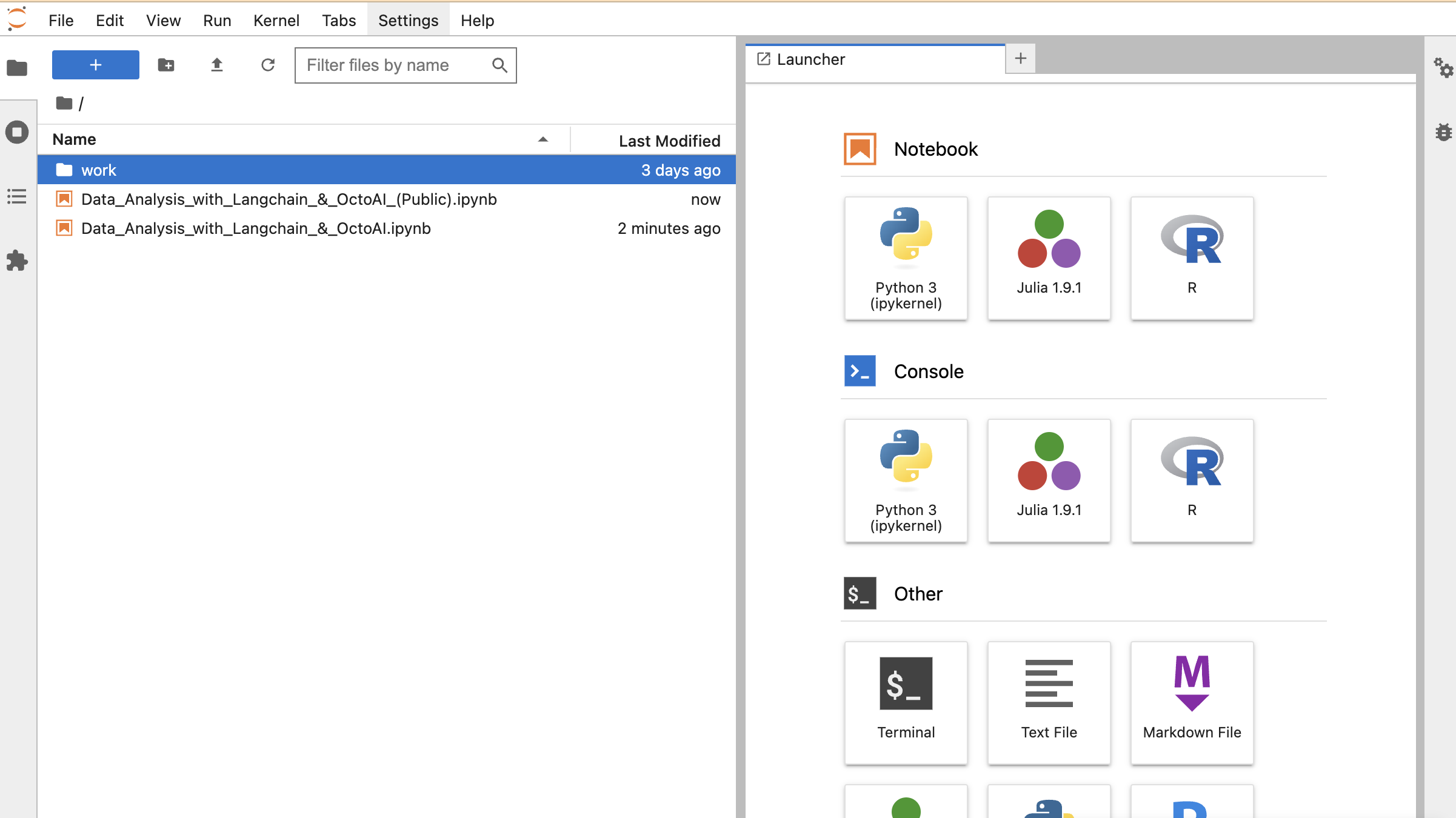Click the New Folder icon
Screen dimensions: 1456x818
pos(166,65)
